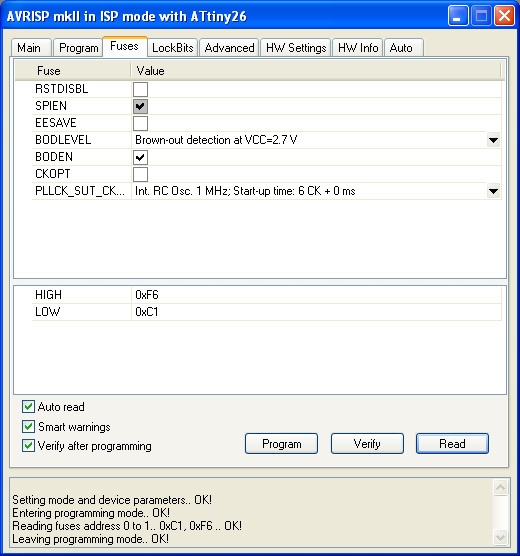Click the 'Reading fuses address 0 to 1' log line
Screen dimensions: 520x556
pyautogui.click(x=127, y=526)
